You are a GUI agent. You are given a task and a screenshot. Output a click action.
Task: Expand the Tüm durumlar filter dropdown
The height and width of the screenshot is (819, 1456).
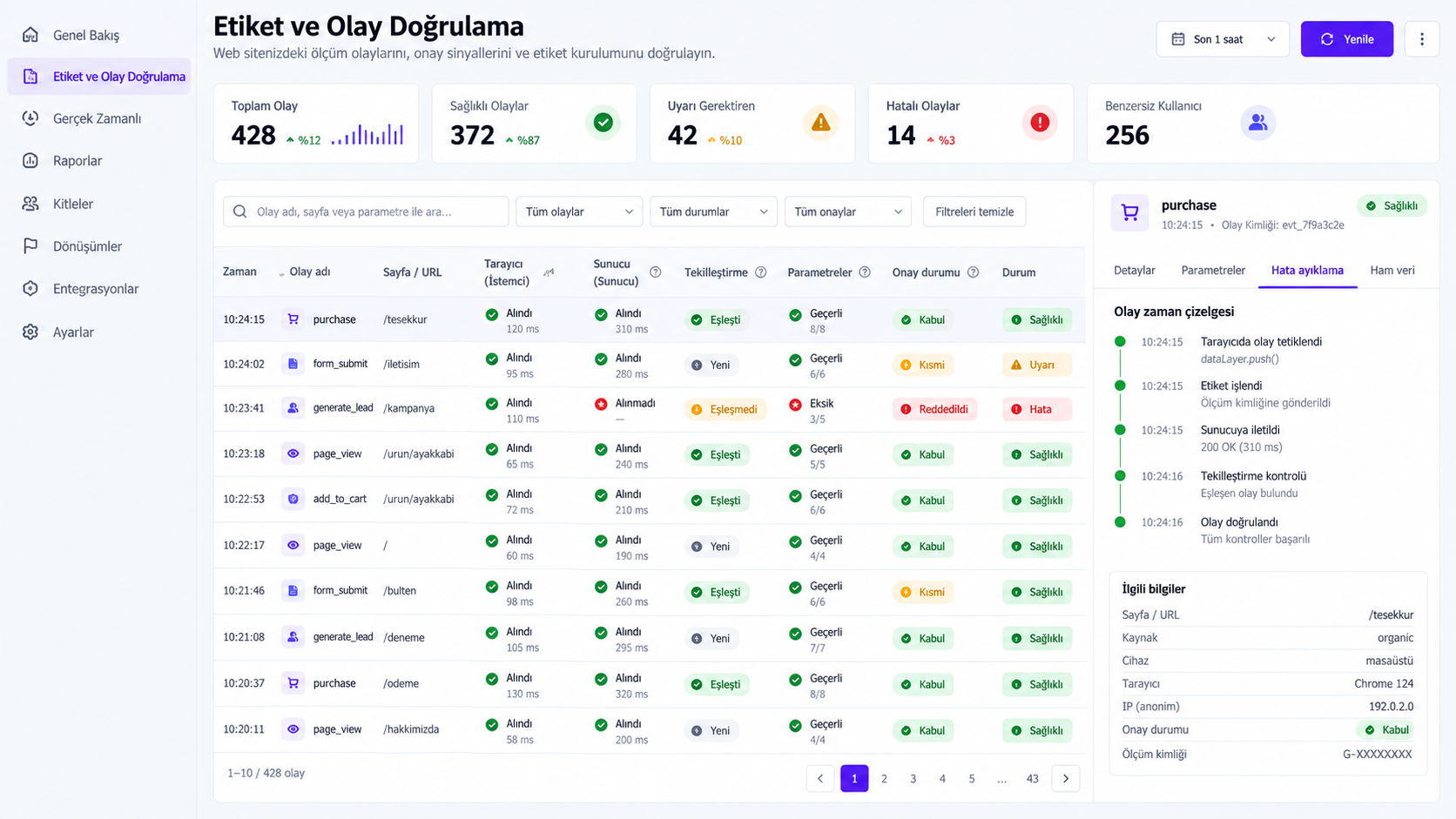713,211
